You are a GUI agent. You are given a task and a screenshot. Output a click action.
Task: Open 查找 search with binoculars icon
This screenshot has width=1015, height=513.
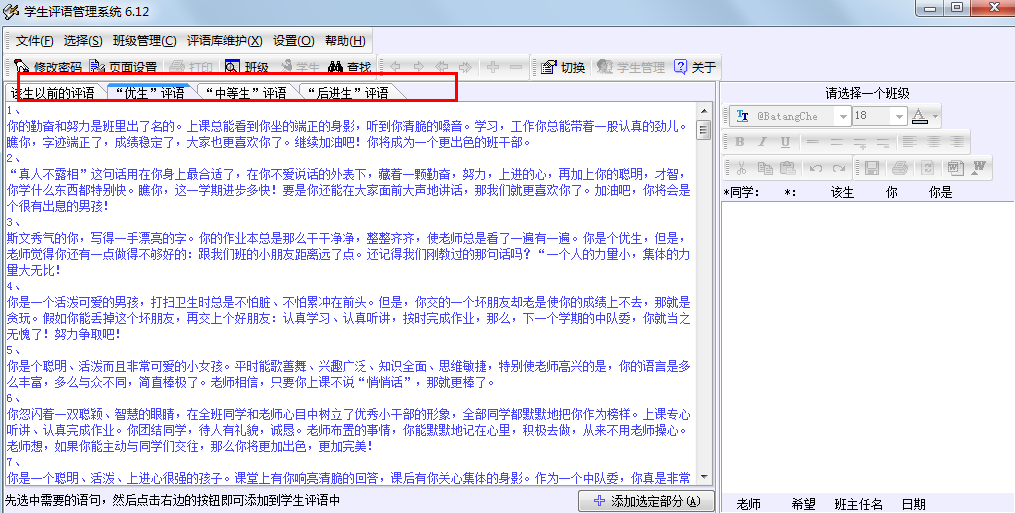click(x=350, y=67)
